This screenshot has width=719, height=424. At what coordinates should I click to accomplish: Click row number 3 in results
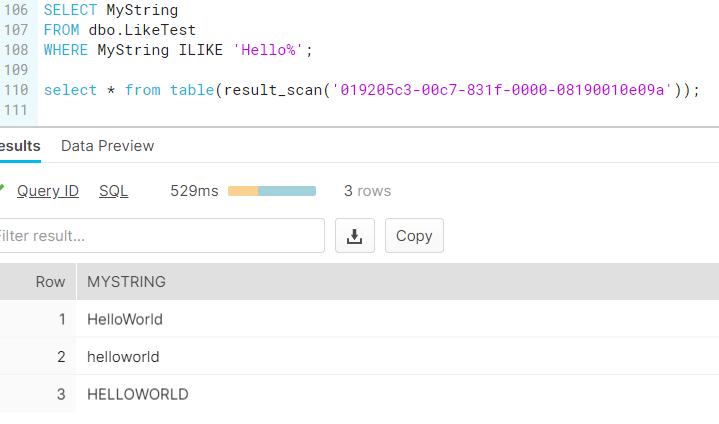click(x=61, y=394)
